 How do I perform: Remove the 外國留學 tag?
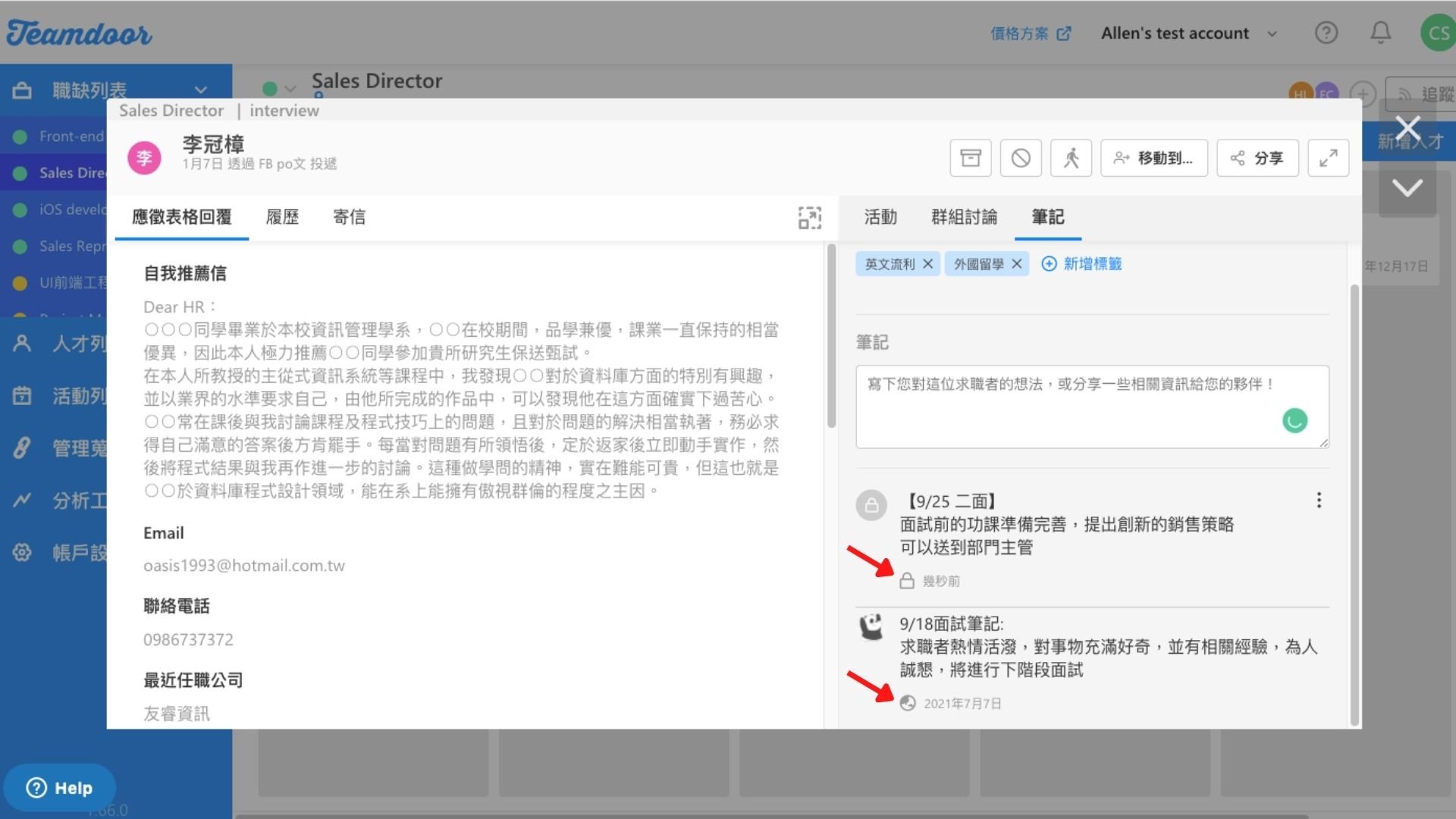pos(1017,264)
